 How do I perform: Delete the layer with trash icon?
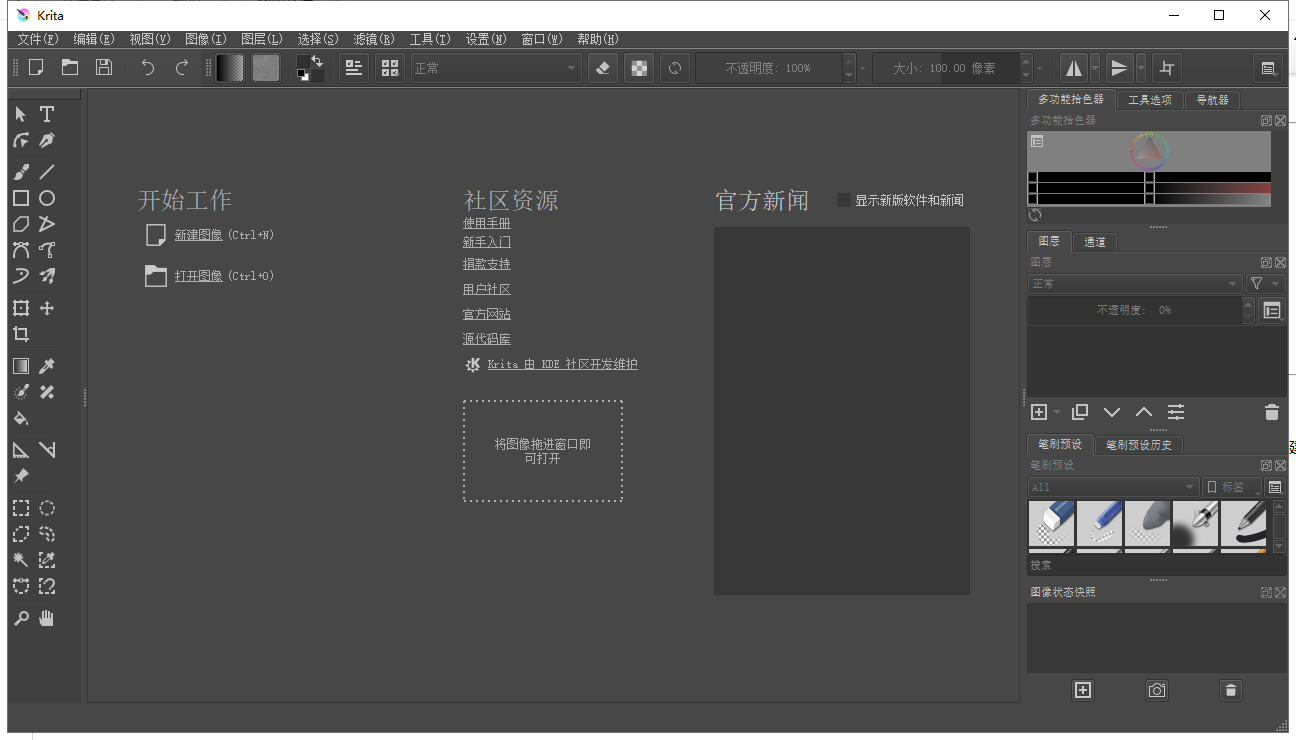1271,412
